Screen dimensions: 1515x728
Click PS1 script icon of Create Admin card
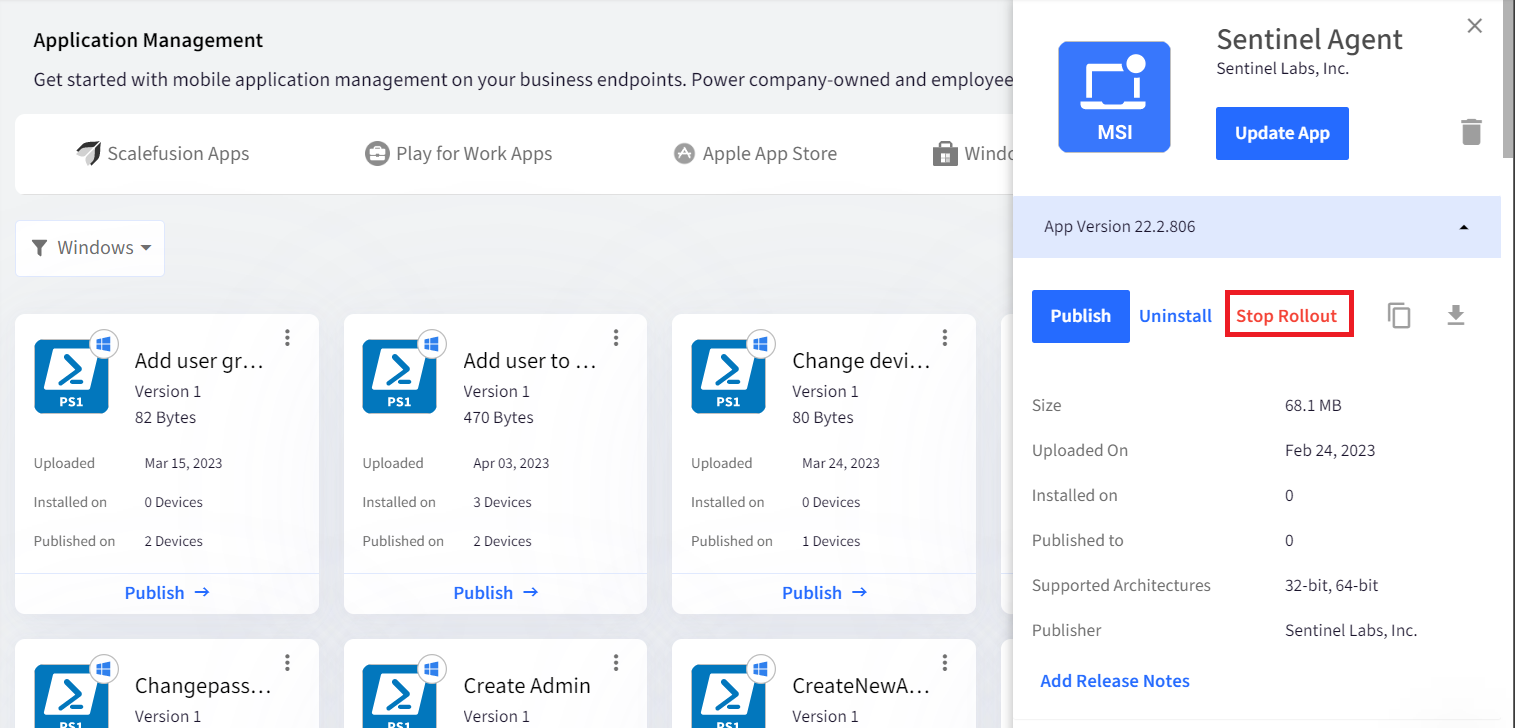pos(399,696)
